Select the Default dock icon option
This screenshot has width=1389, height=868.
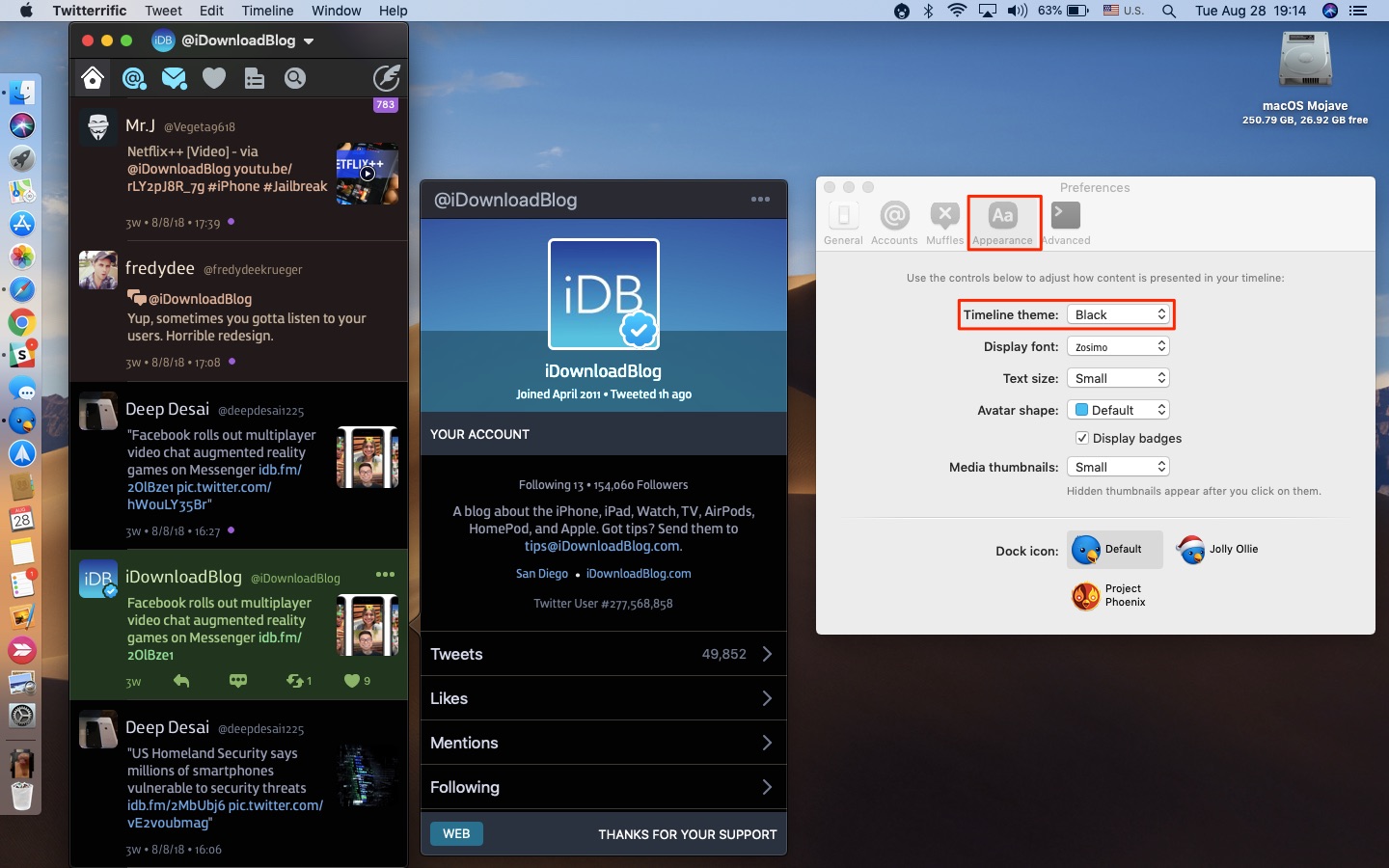click(1115, 550)
